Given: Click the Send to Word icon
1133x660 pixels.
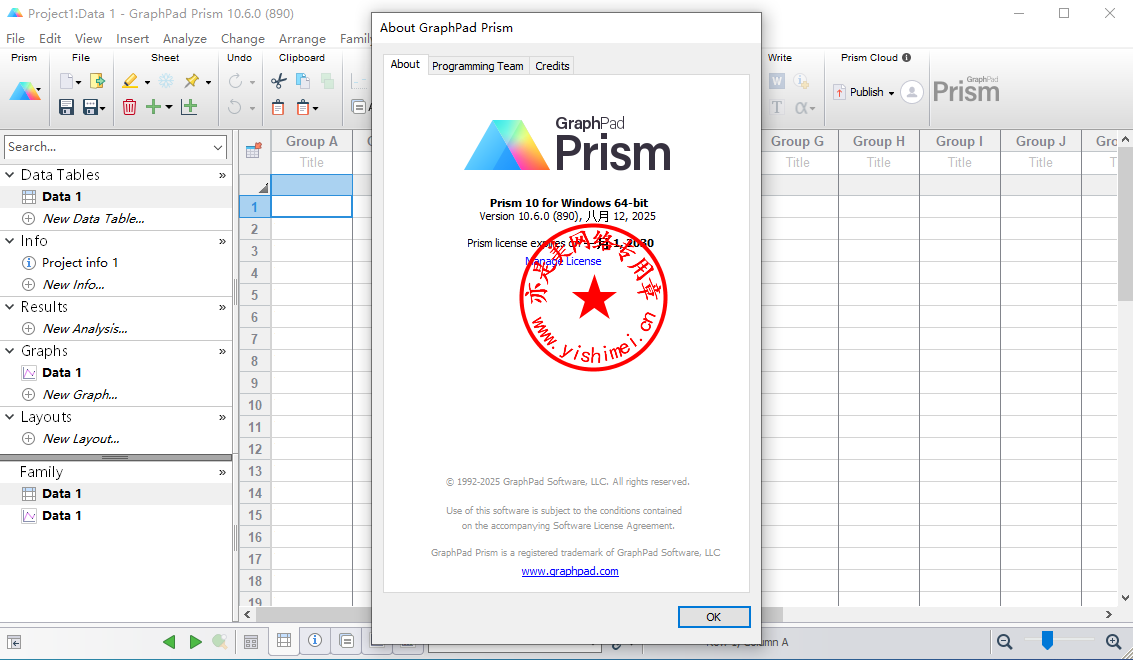Looking at the screenshot, I should tap(777, 81).
